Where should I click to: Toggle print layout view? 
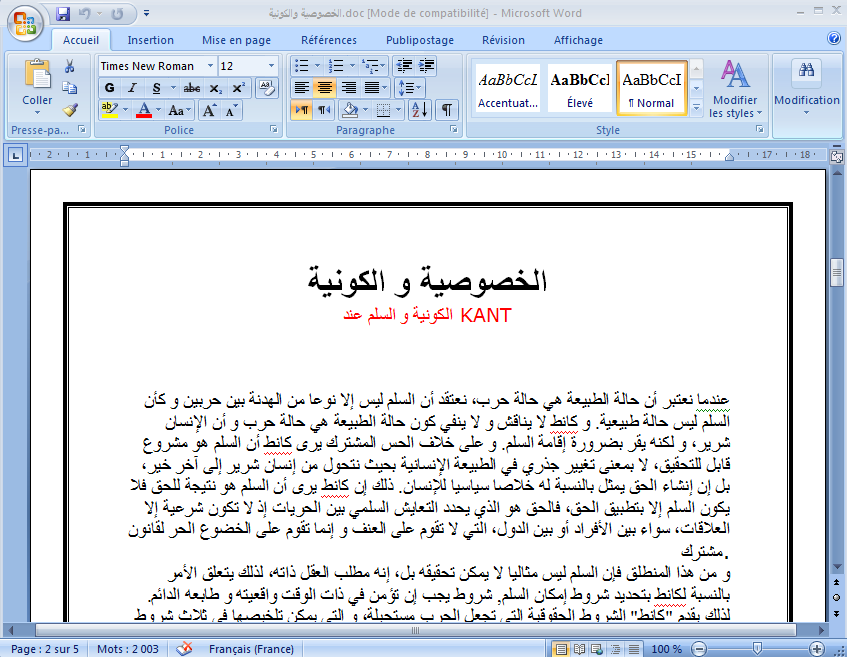561,648
